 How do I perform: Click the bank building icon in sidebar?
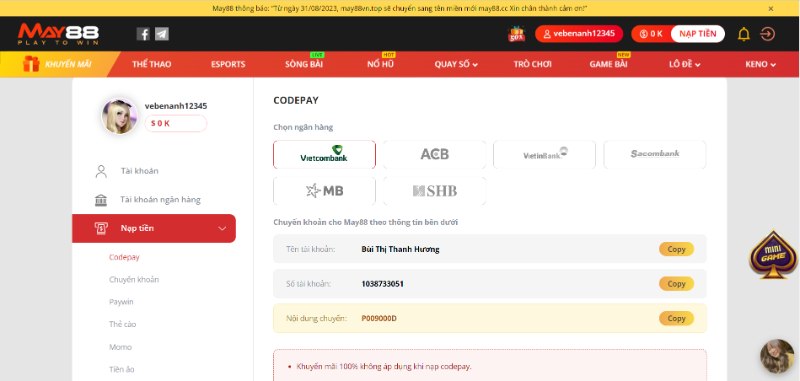click(101, 200)
